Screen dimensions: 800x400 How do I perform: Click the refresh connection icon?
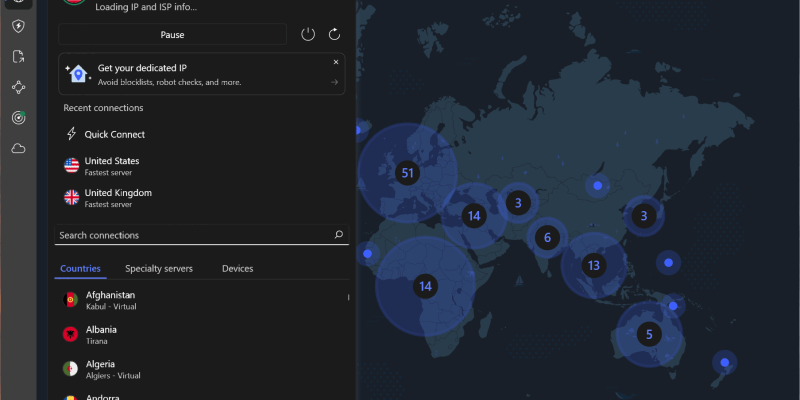click(334, 35)
